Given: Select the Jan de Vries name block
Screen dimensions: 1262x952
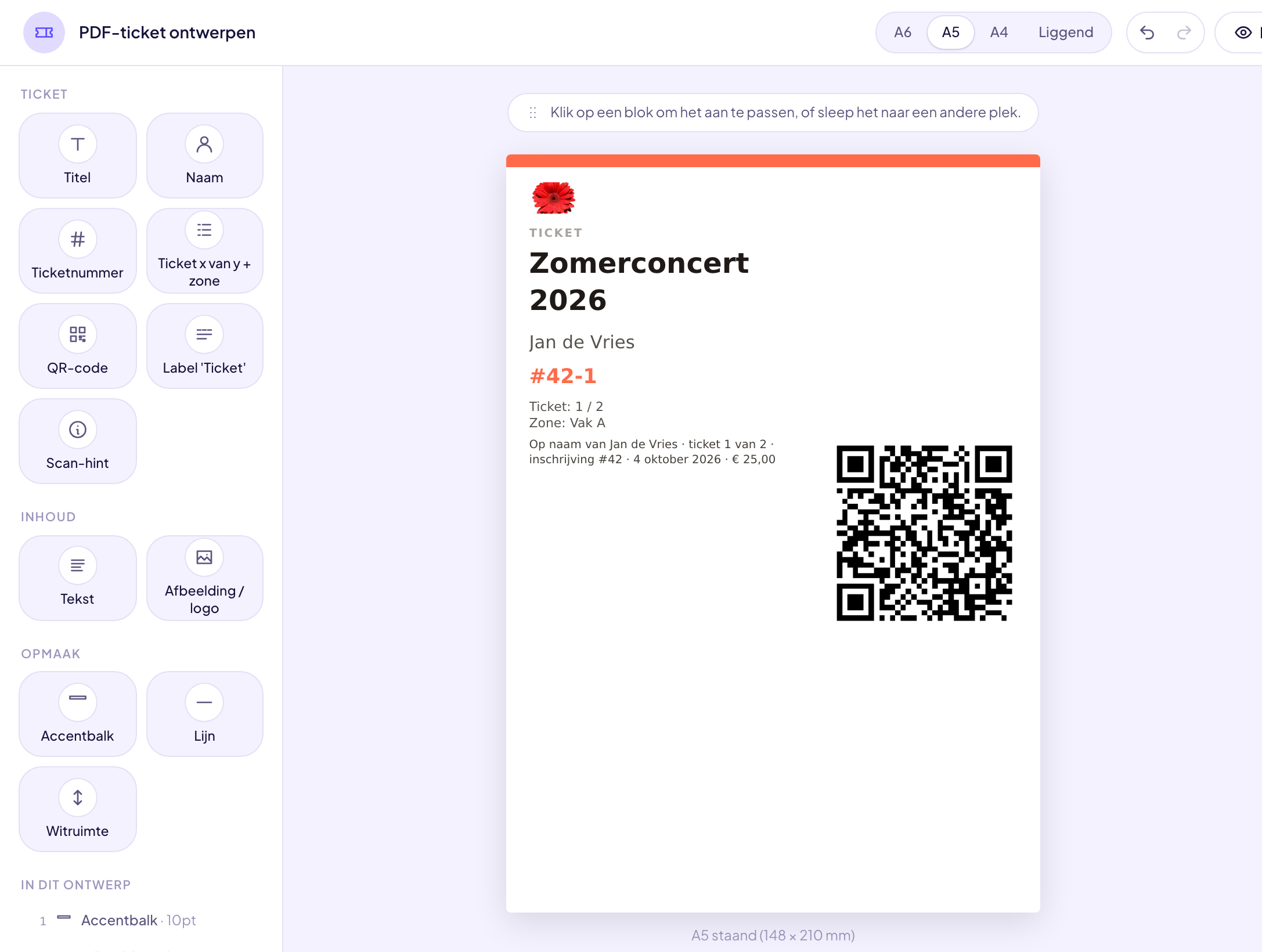Looking at the screenshot, I should [x=582, y=342].
